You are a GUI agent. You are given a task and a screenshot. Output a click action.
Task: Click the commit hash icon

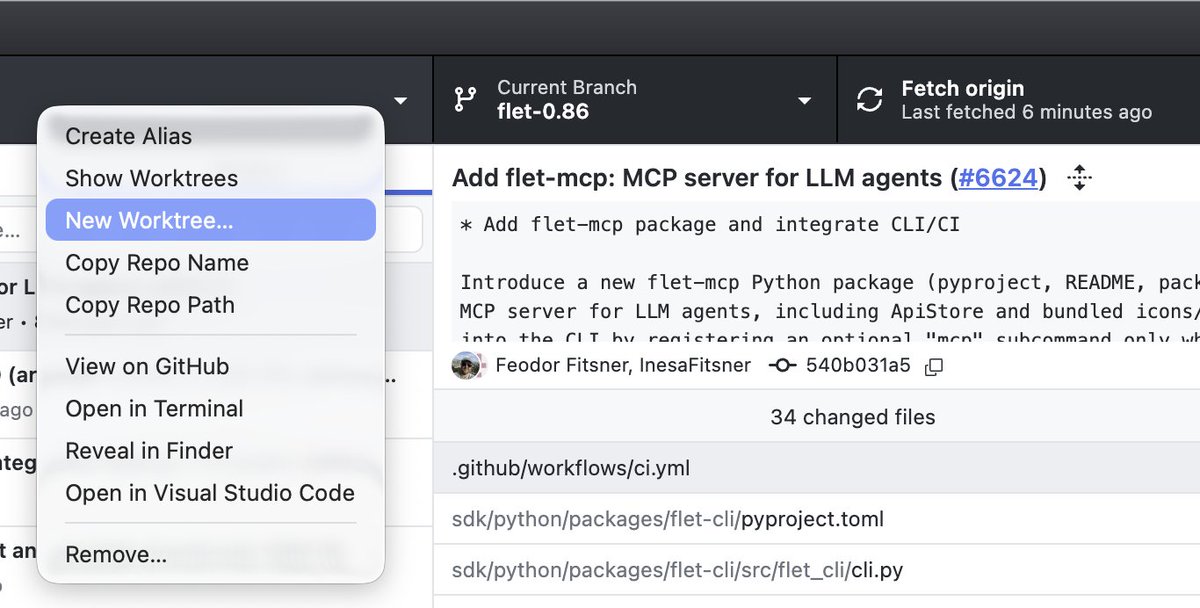tap(782, 366)
